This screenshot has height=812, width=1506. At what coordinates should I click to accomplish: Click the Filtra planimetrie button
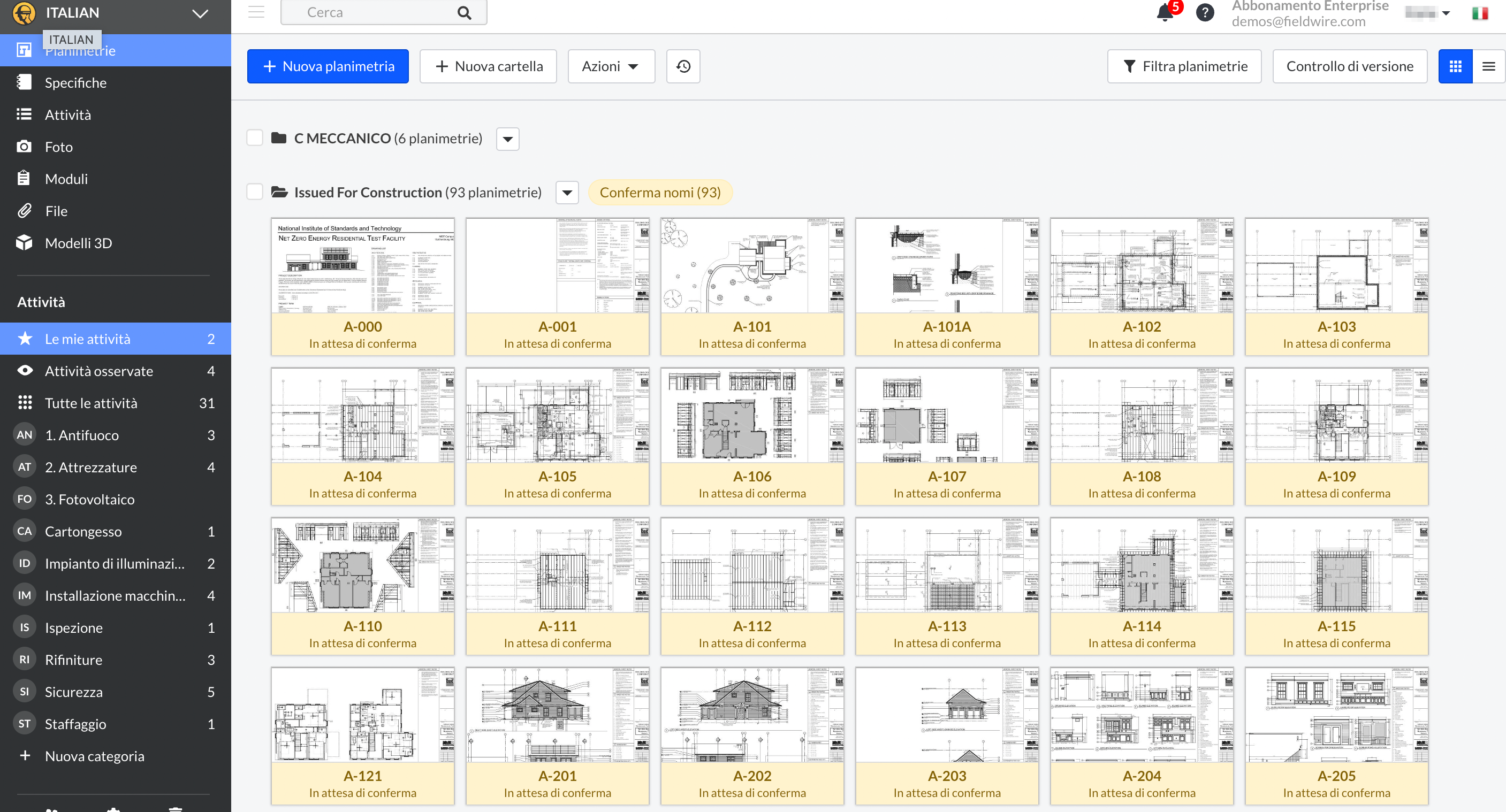coord(1184,66)
